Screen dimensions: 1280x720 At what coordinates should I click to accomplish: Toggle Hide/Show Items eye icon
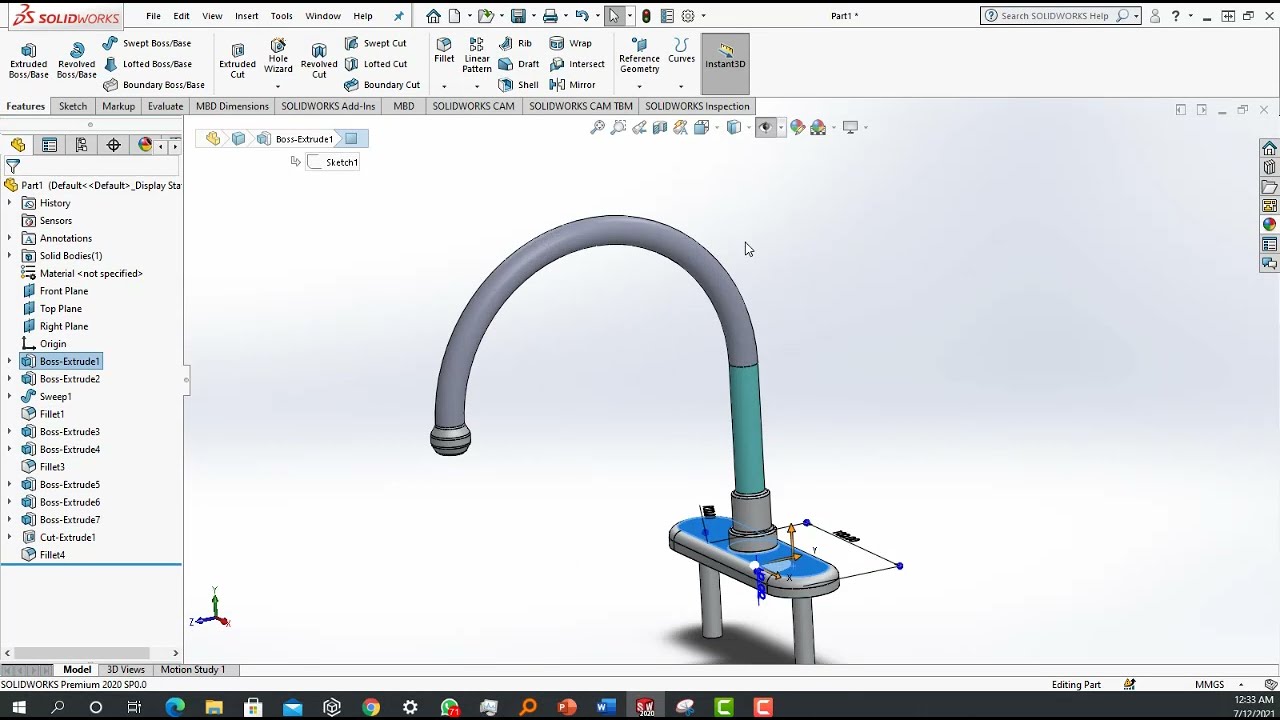click(766, 127)
